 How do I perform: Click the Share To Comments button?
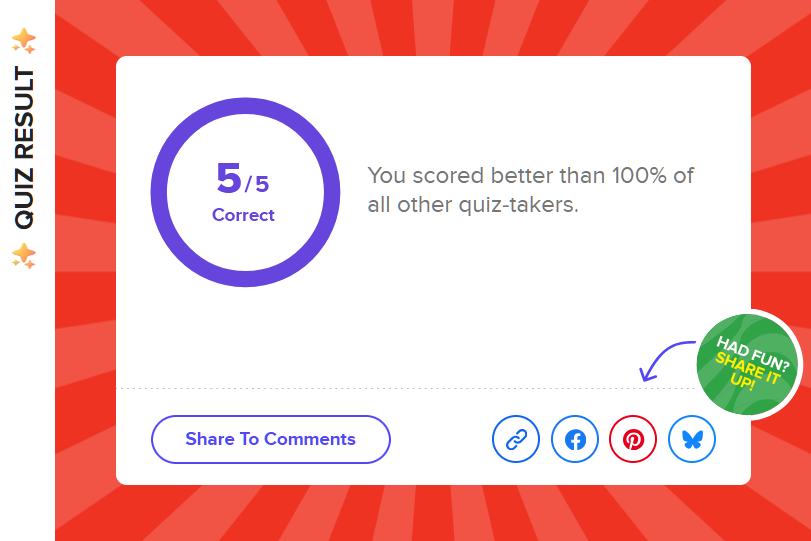click(271, 439)
